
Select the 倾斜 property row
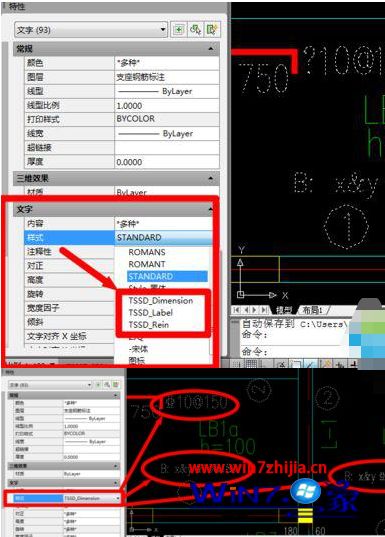69,322
